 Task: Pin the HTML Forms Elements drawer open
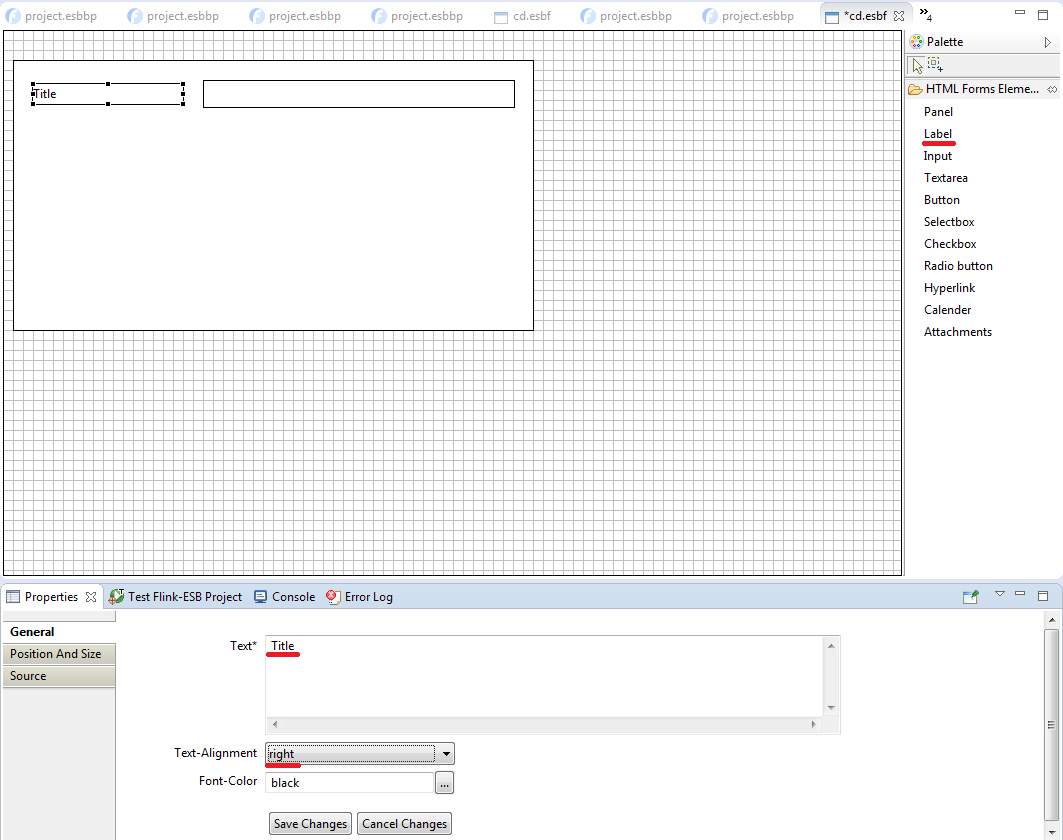tap(1052, 89)
